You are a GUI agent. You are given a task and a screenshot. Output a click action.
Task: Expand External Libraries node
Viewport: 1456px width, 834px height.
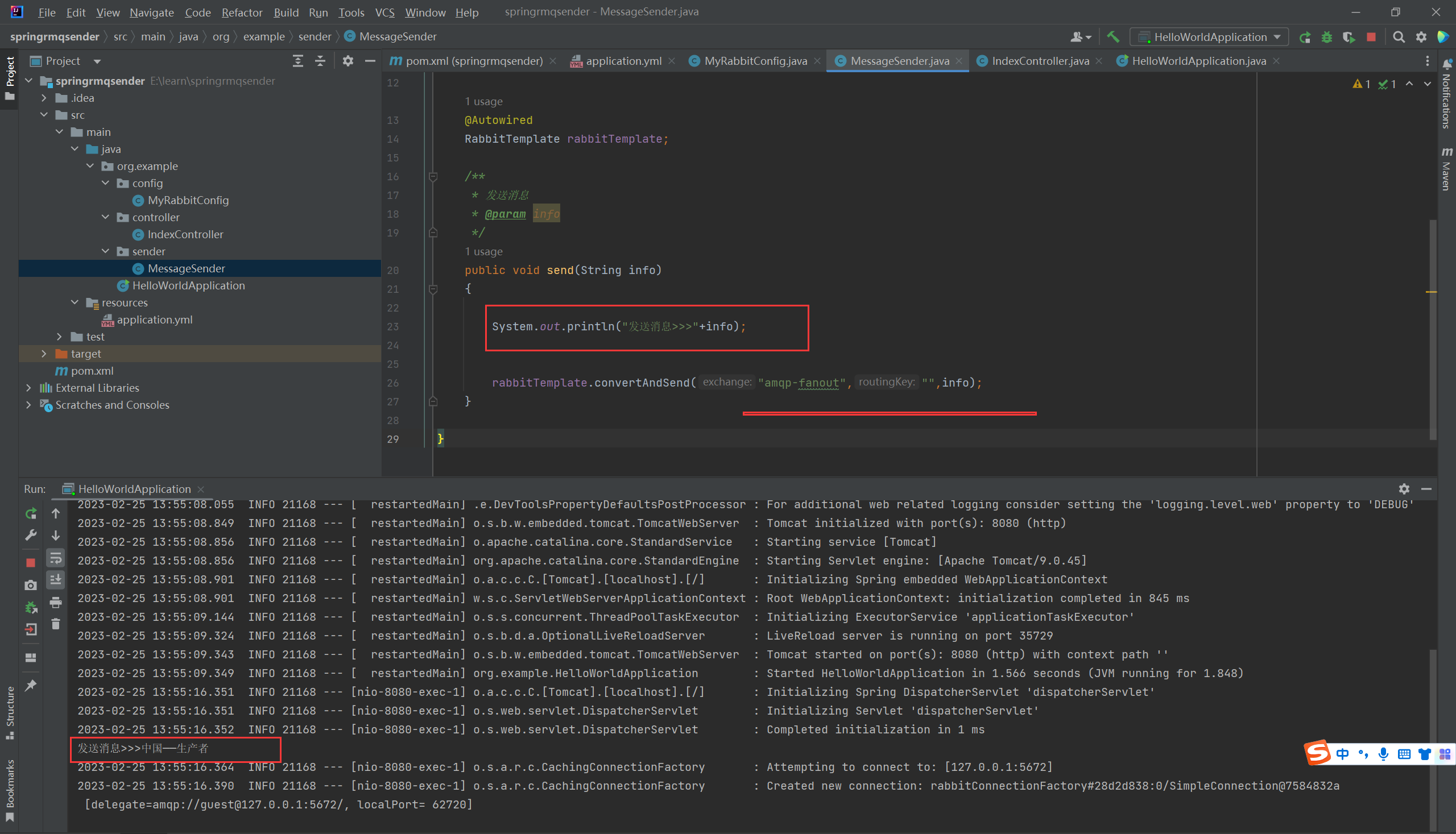tap(28, 388)
